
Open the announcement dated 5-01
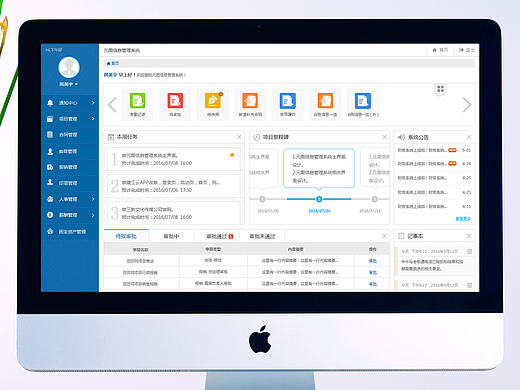[434, 150]
